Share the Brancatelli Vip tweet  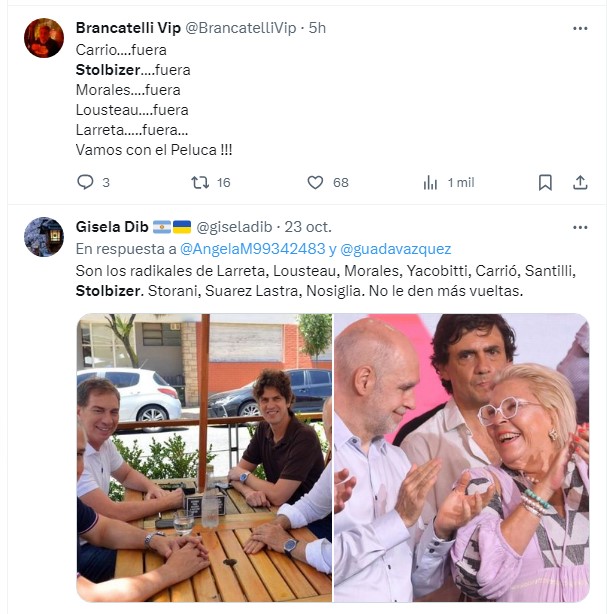(x=580, y=182)
